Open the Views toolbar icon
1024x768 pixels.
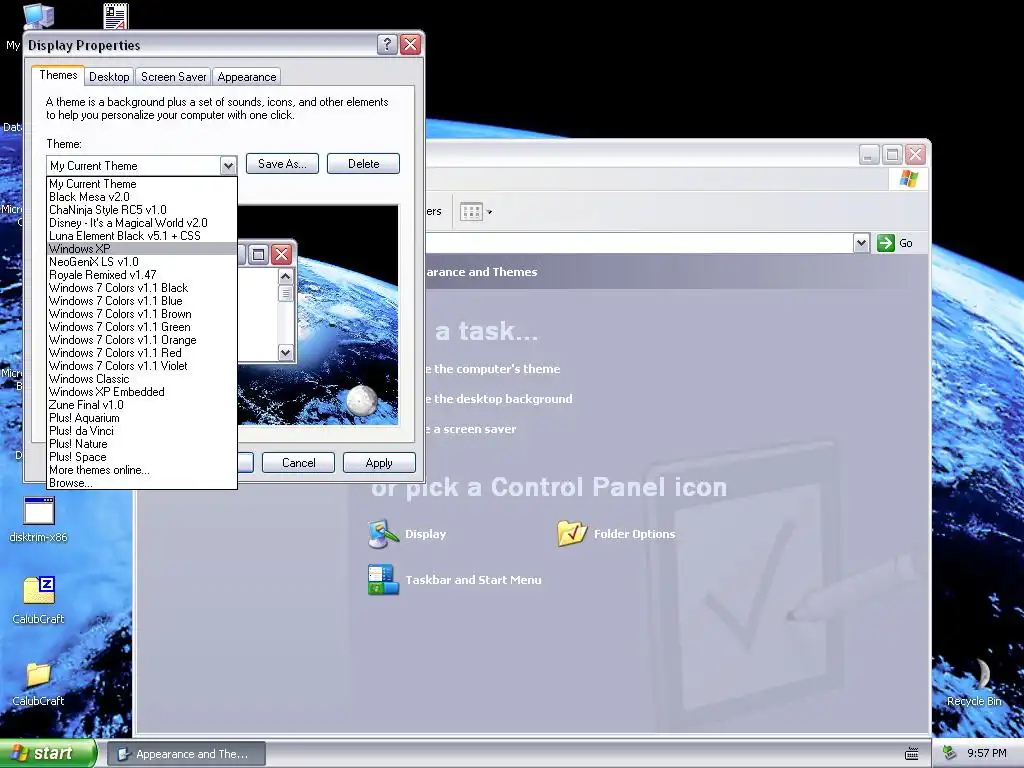(471, 212)
